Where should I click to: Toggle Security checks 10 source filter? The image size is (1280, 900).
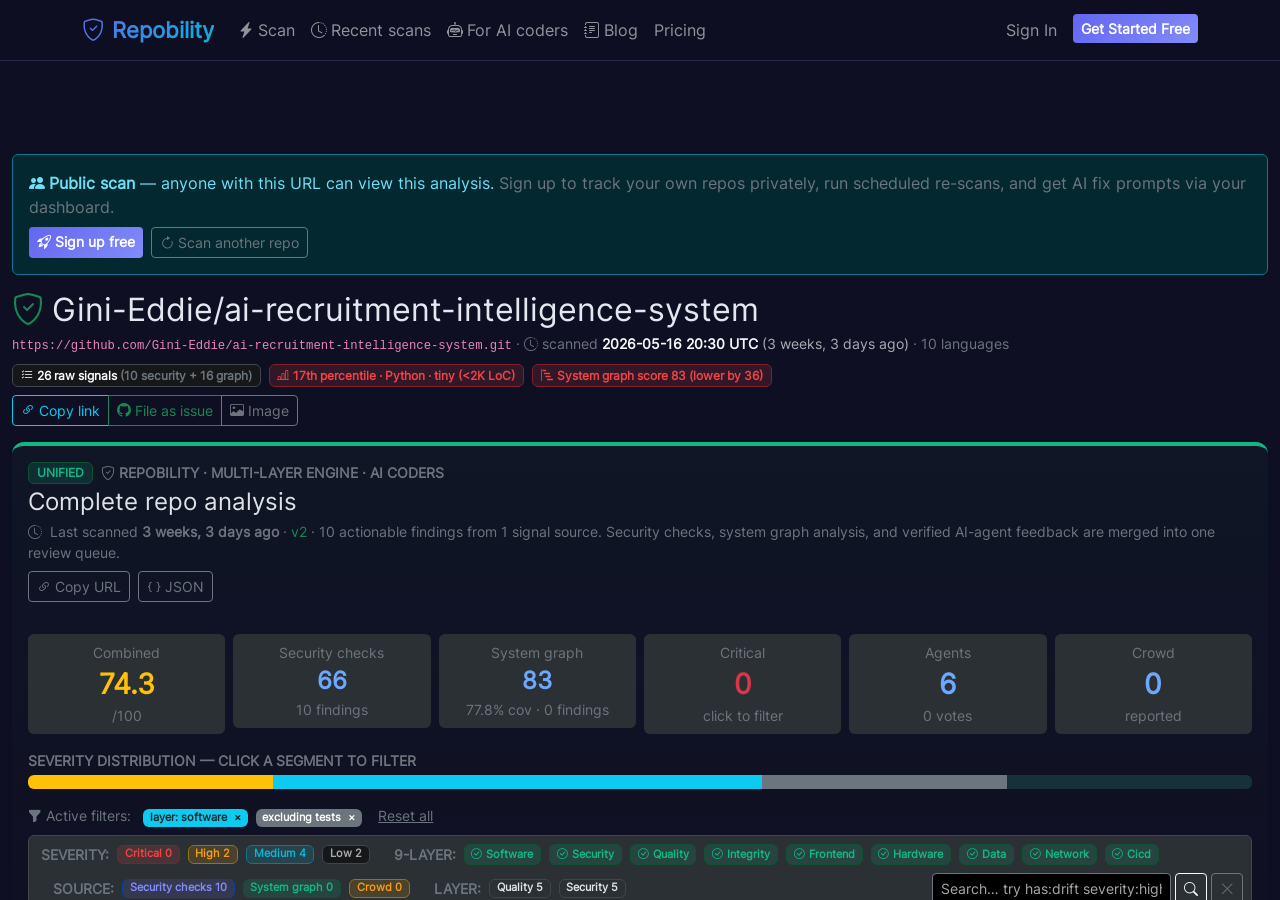178,888
